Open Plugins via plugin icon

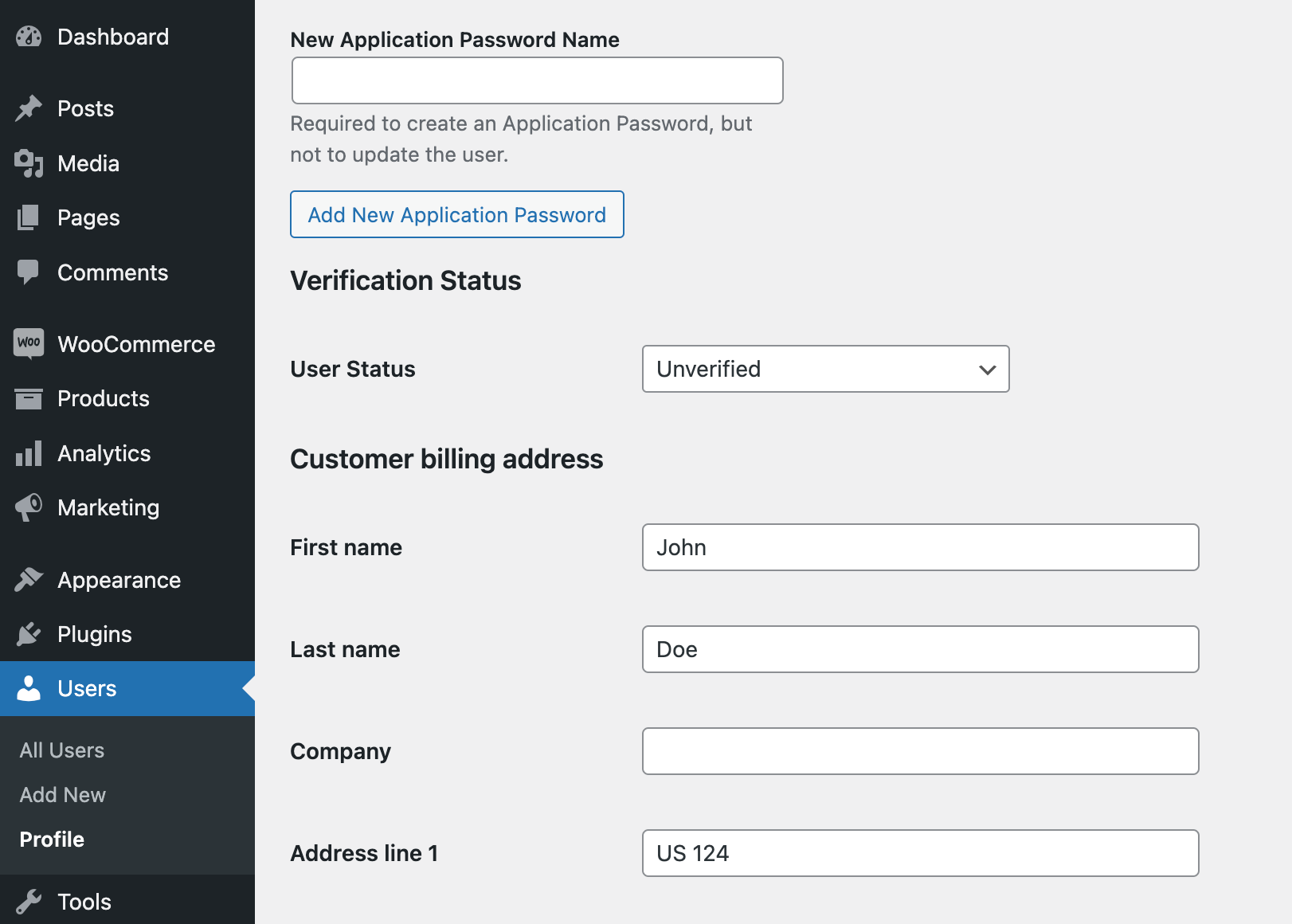[x=28, y=634]
